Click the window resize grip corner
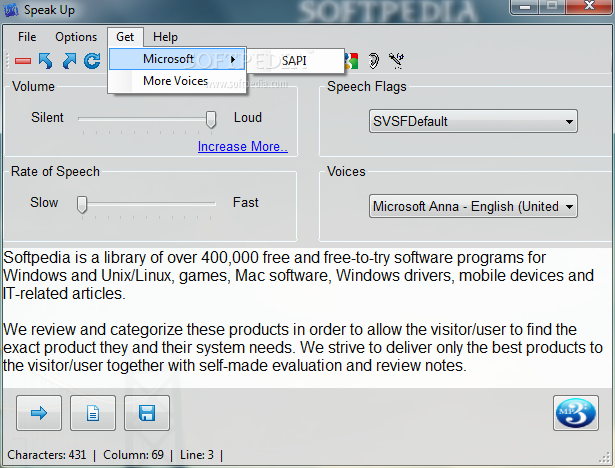 coord(606,459)
